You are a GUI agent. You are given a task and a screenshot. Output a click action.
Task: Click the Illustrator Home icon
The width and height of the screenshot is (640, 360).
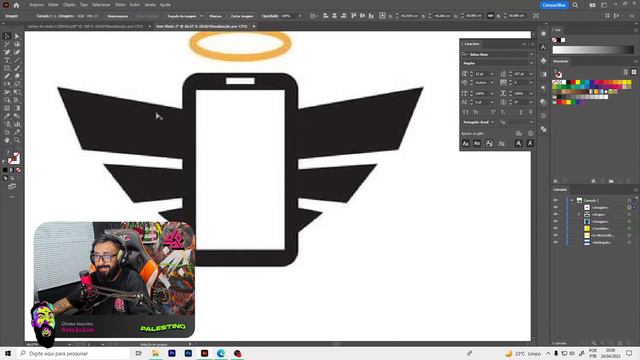[16, 5]
